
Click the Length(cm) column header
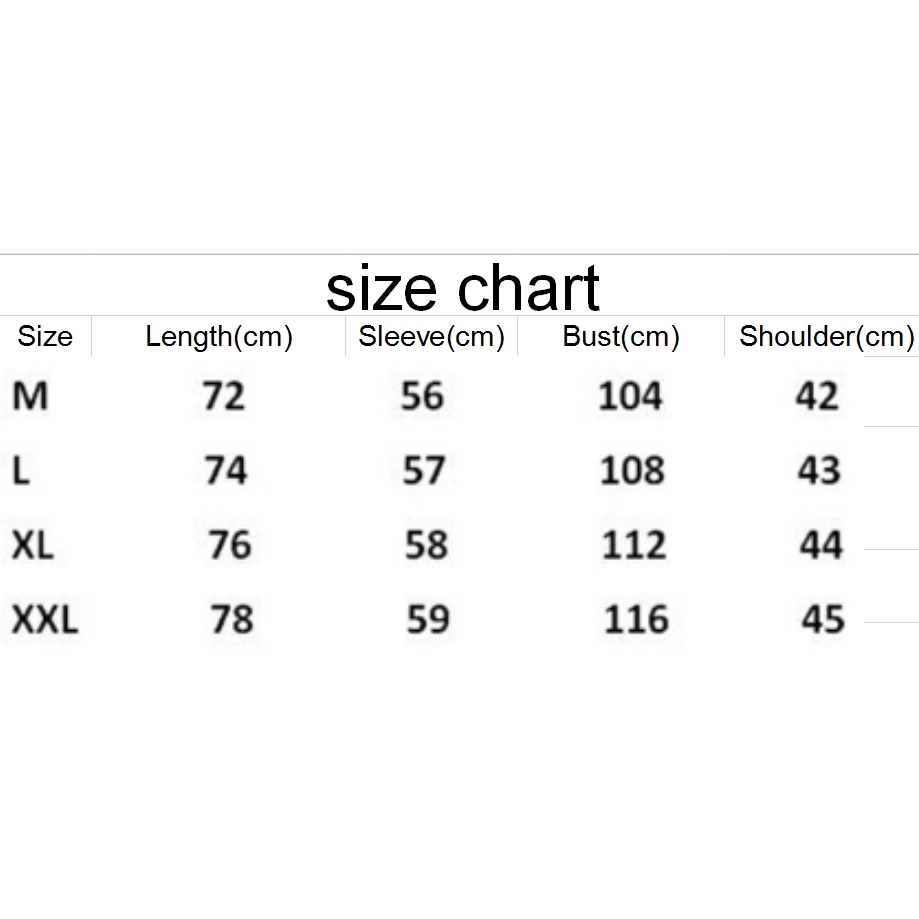[219, 337]
